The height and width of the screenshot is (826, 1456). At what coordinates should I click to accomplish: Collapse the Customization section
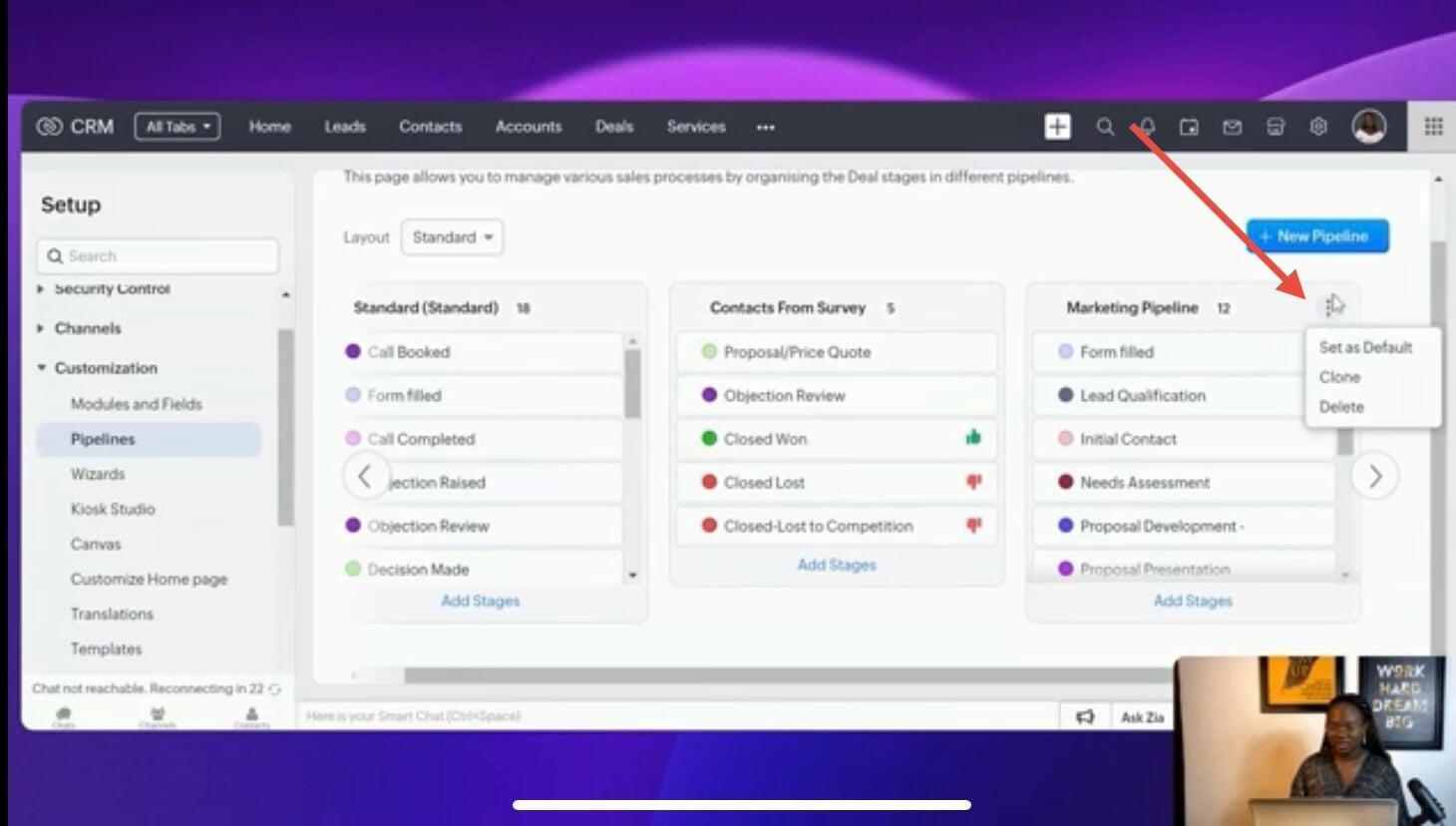[x=42, y=368]
